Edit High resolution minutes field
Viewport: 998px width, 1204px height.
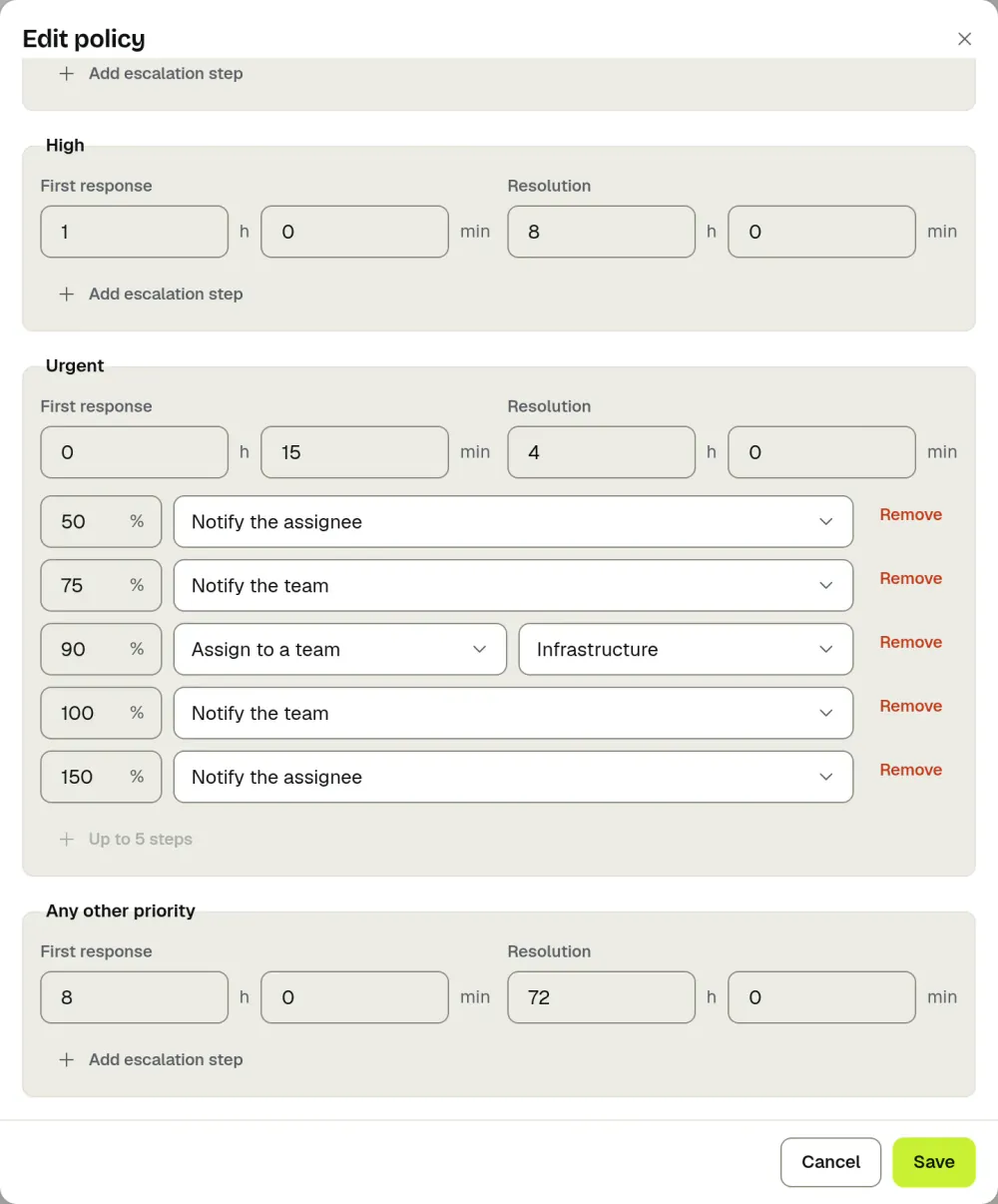(821, 232)
